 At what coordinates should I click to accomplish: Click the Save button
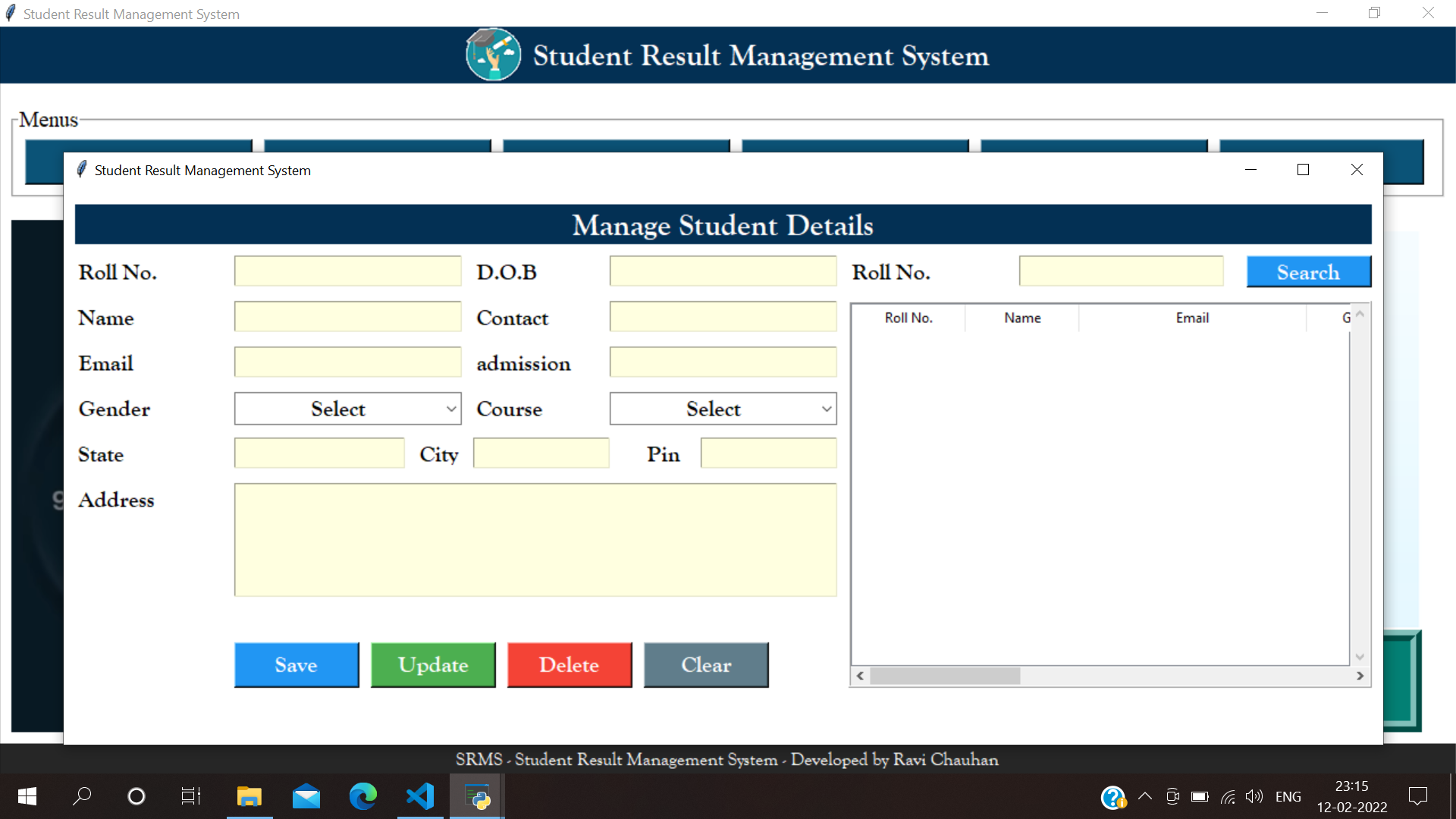click(296, 664)
